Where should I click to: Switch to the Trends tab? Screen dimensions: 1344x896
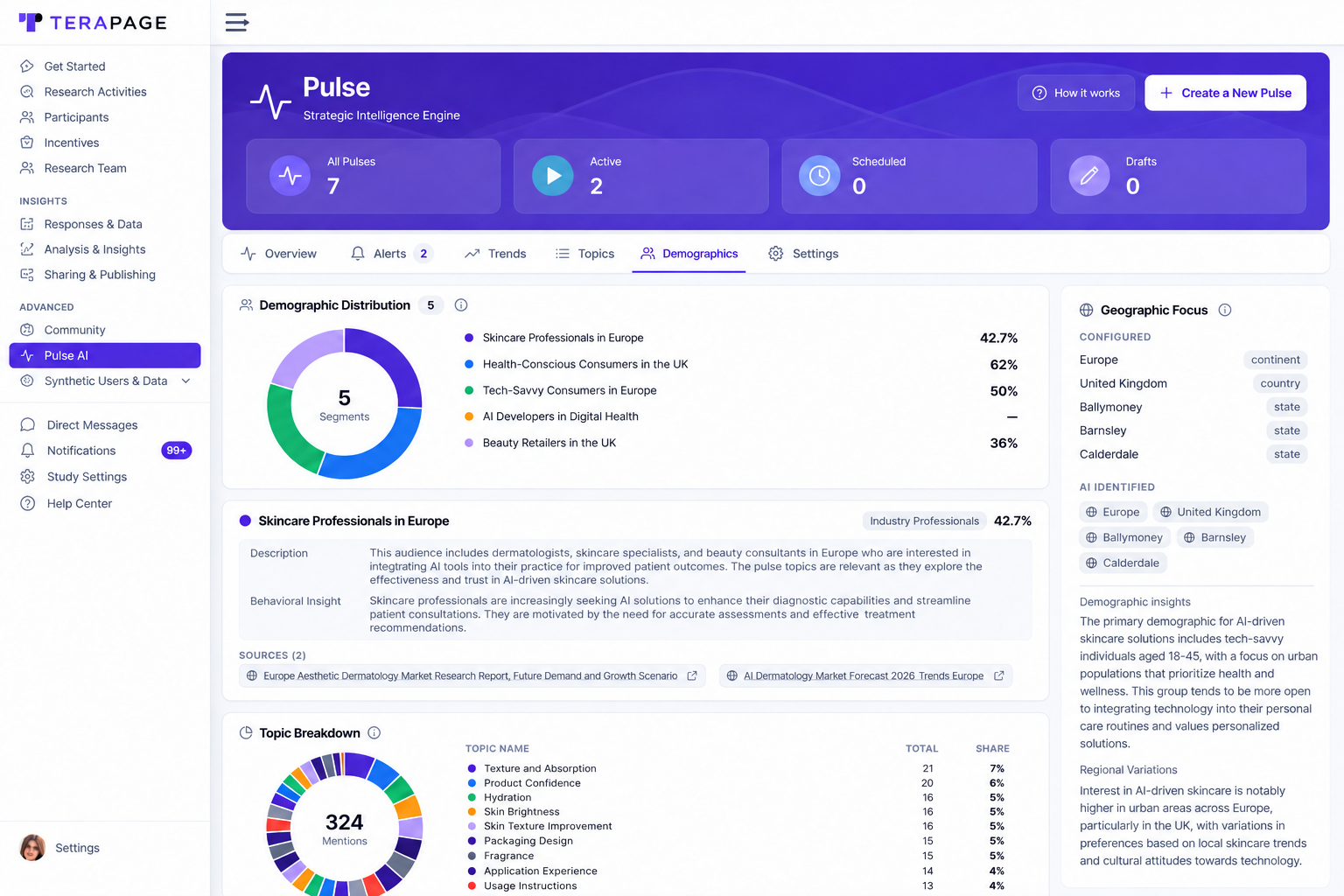pos(495,254)
